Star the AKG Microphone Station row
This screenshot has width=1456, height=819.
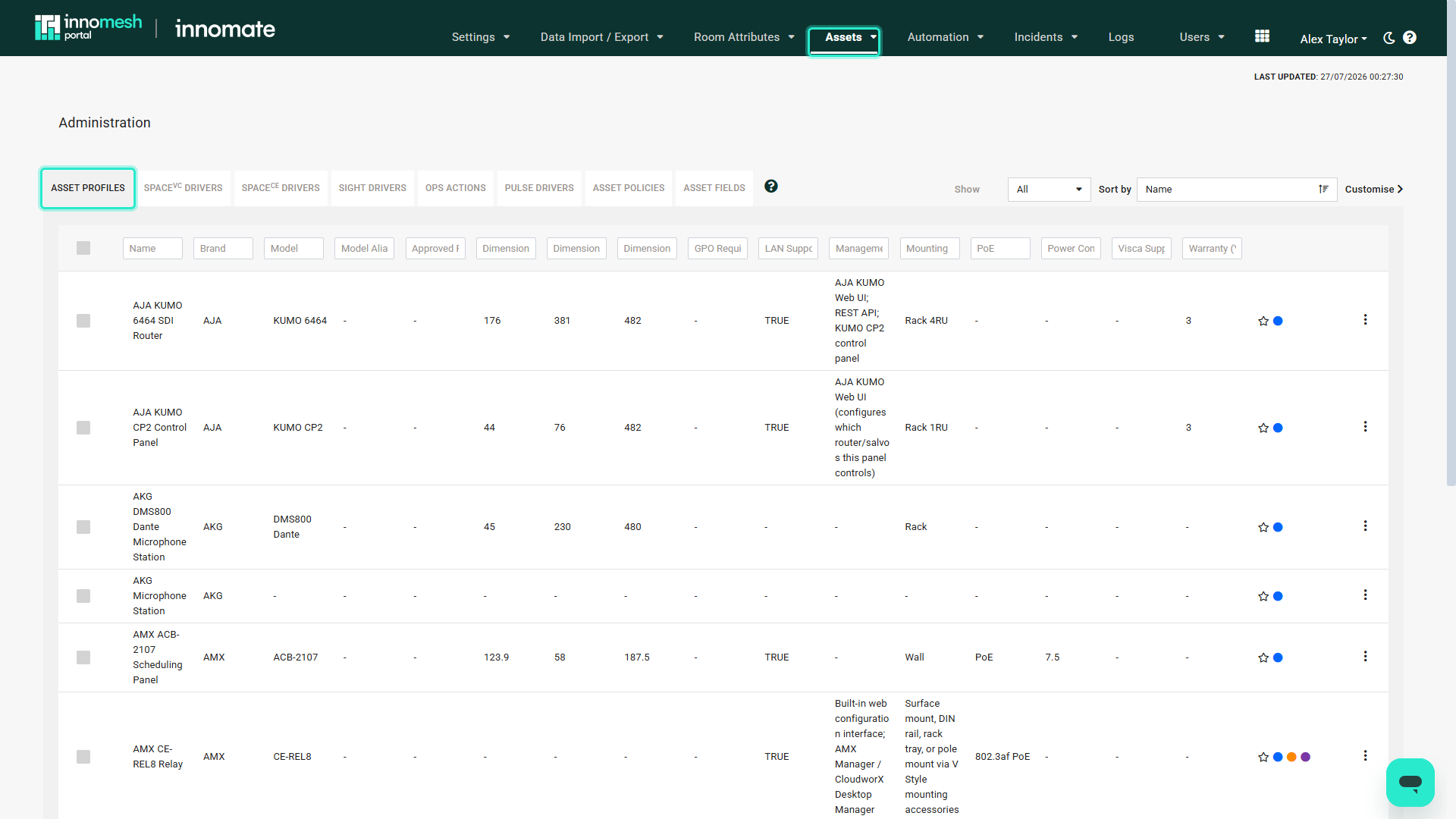pyautogui.click(x=1263, y=596)
